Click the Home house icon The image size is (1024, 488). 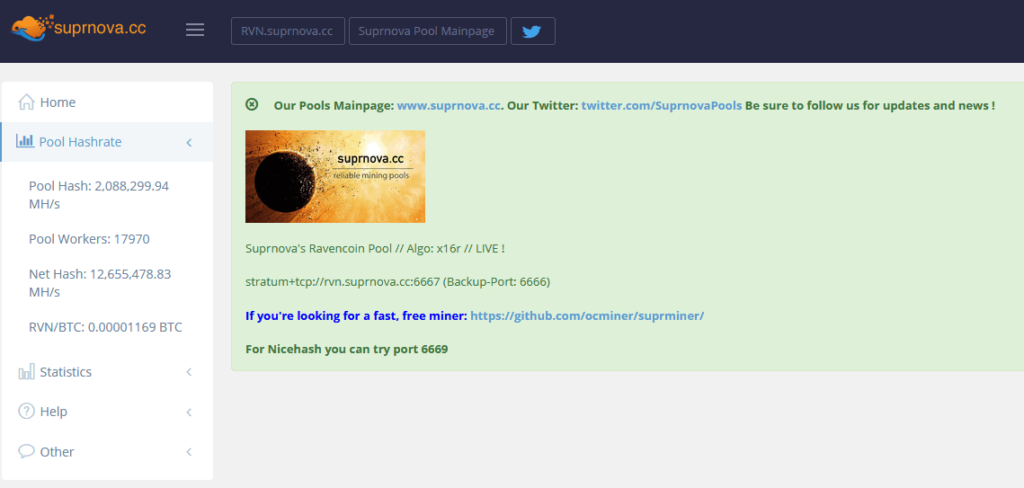[26, 102]
